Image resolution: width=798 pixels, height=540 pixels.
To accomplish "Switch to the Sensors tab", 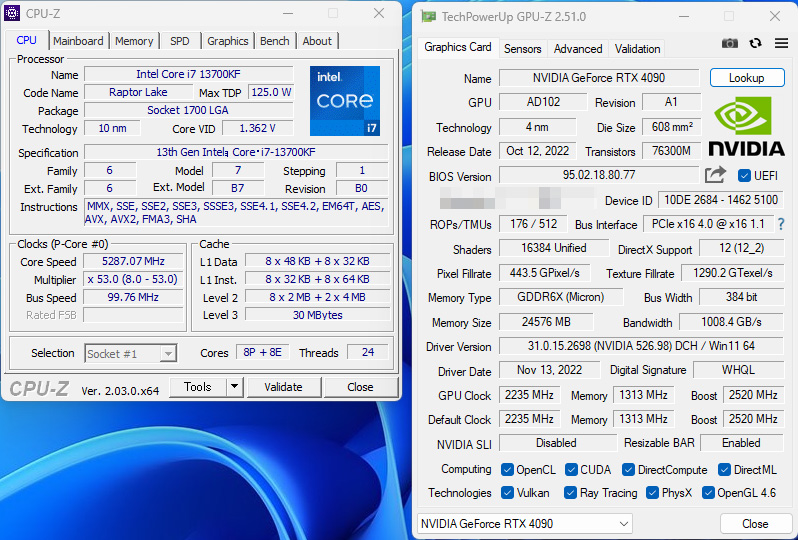I will [522, 48].
